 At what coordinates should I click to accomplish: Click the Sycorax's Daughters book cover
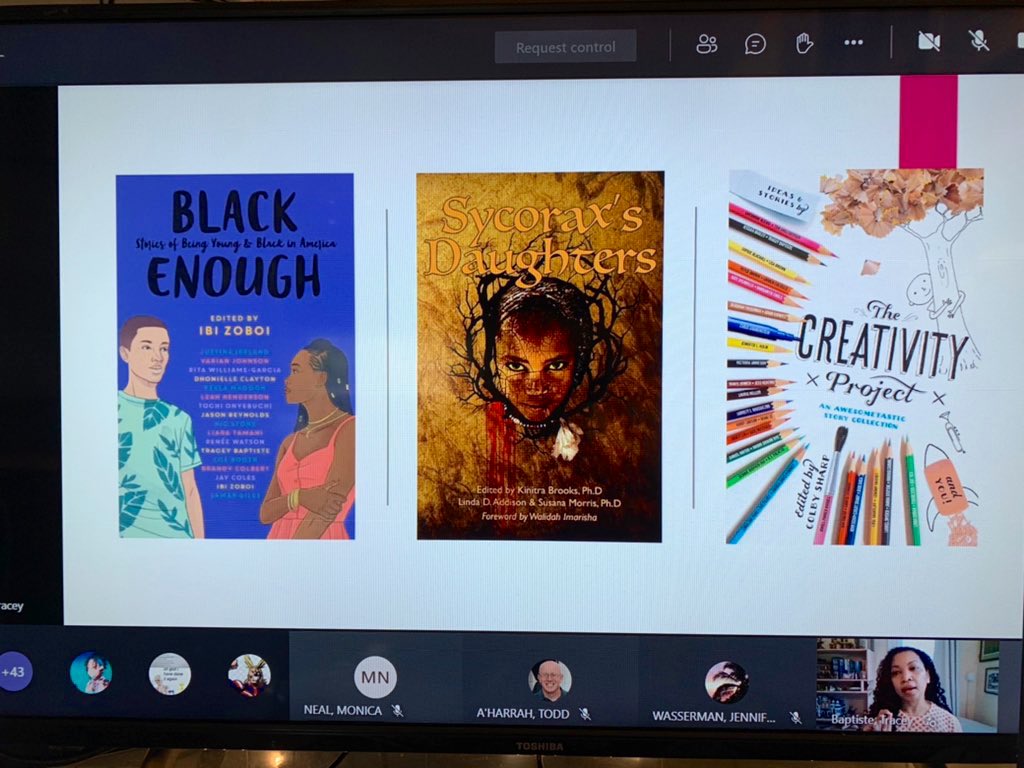[540, 357]
